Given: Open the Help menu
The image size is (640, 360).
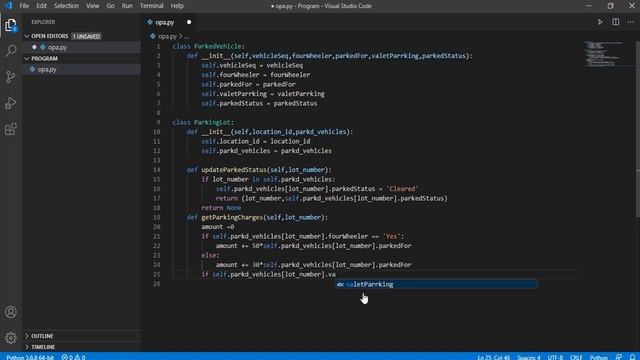Looking at the screenshot, I should point(177,6).
